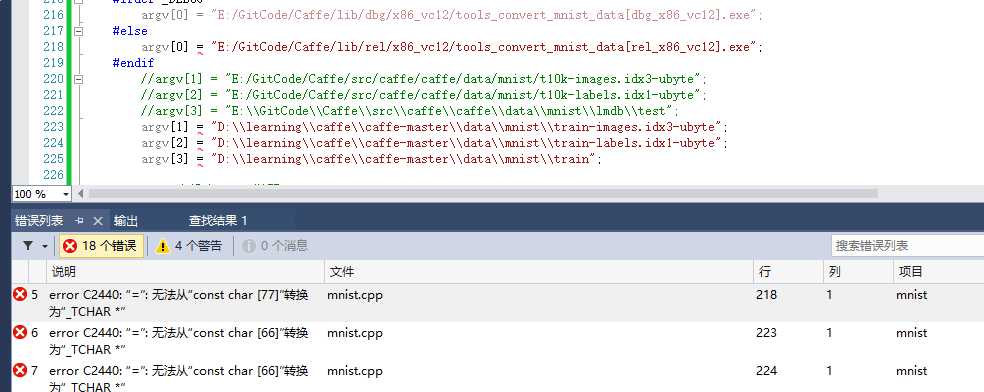Select error 5 row for line 218
Screen dimensions: 984x392
pyautogui.click(x=497, y=302)
